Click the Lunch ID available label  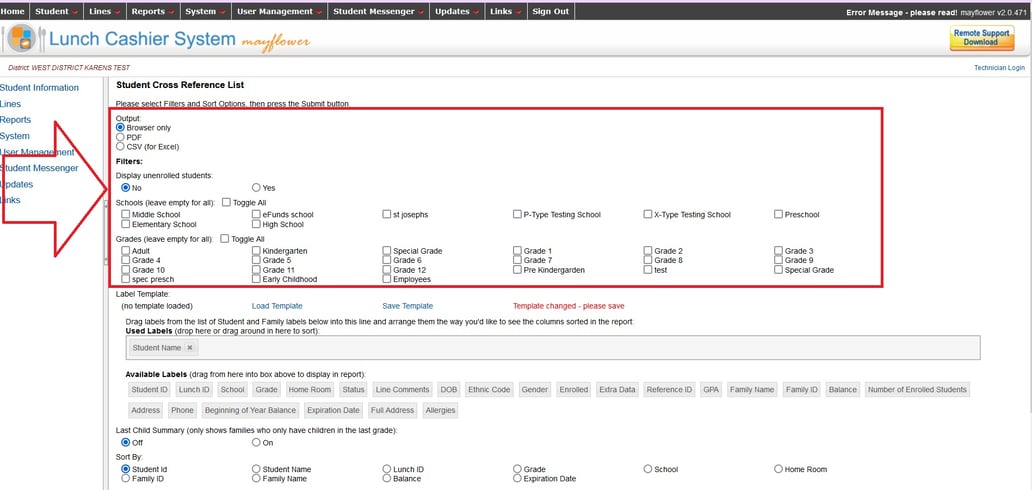(194, 390)
